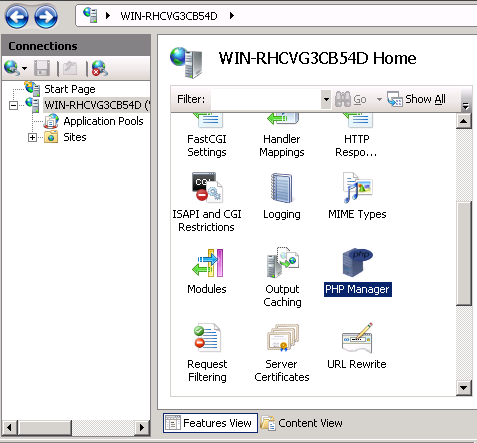
Task: Switch to Features View tab
Action: coord(210,423)
